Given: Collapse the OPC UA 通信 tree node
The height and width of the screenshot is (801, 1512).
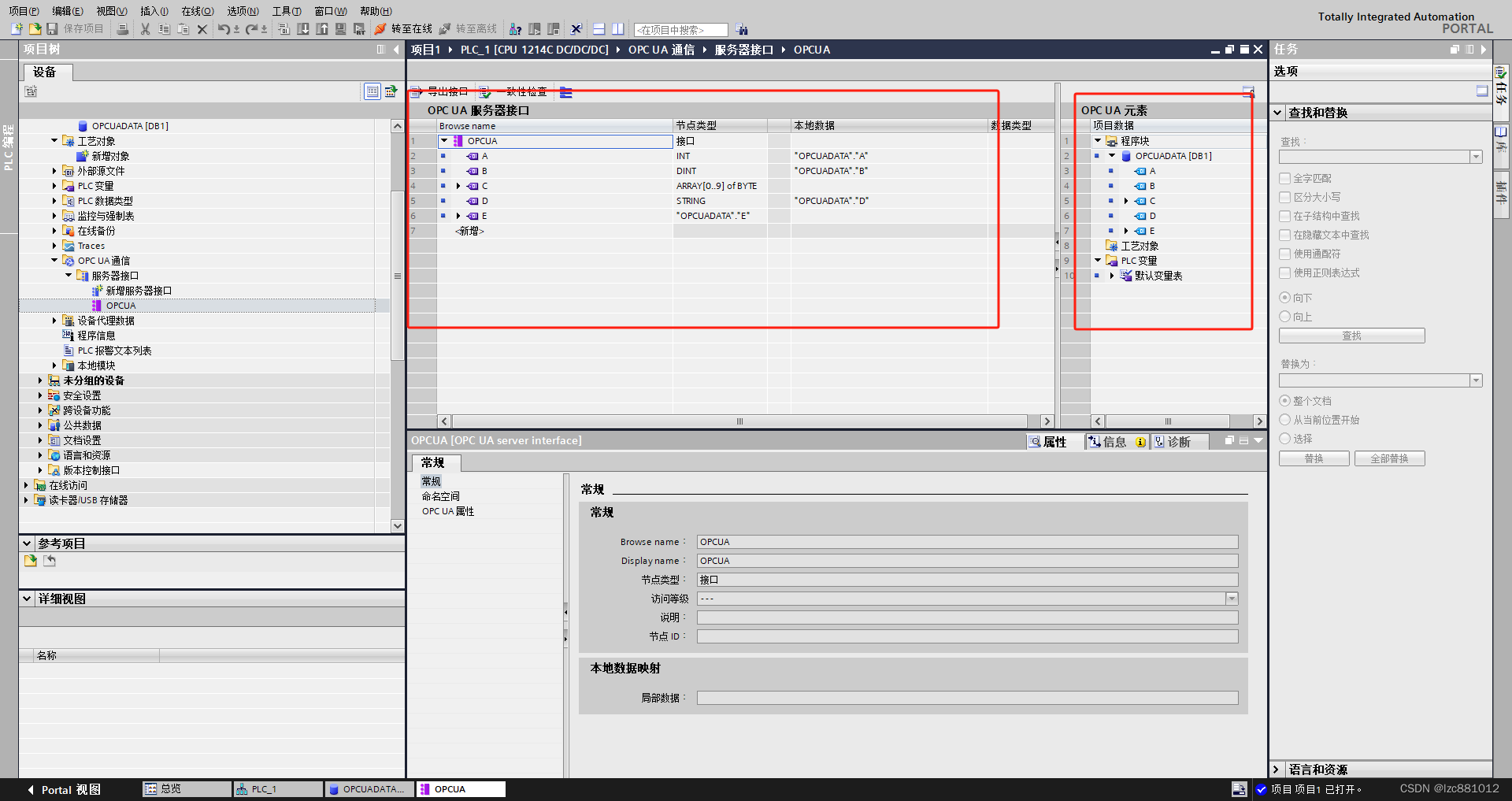Looking at the screenshot, I should click(x=54, y=261).
